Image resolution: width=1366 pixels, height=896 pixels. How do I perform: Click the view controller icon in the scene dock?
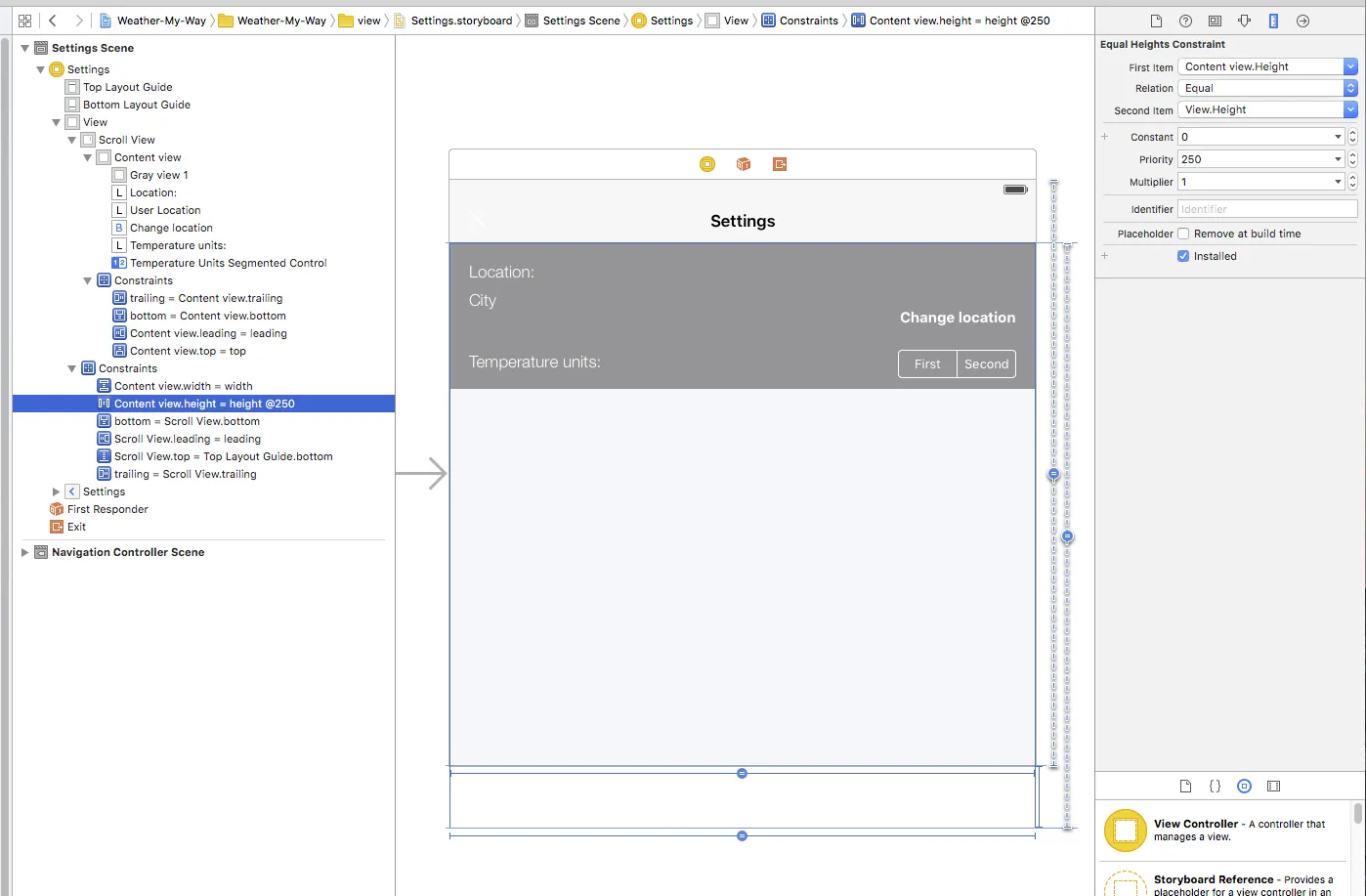click(x=707, y=164)
